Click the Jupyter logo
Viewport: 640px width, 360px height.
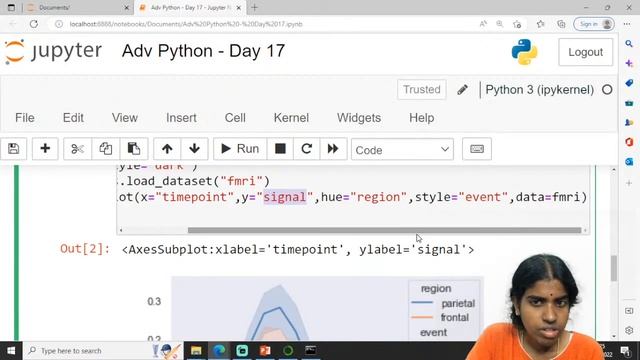[53, 52]
